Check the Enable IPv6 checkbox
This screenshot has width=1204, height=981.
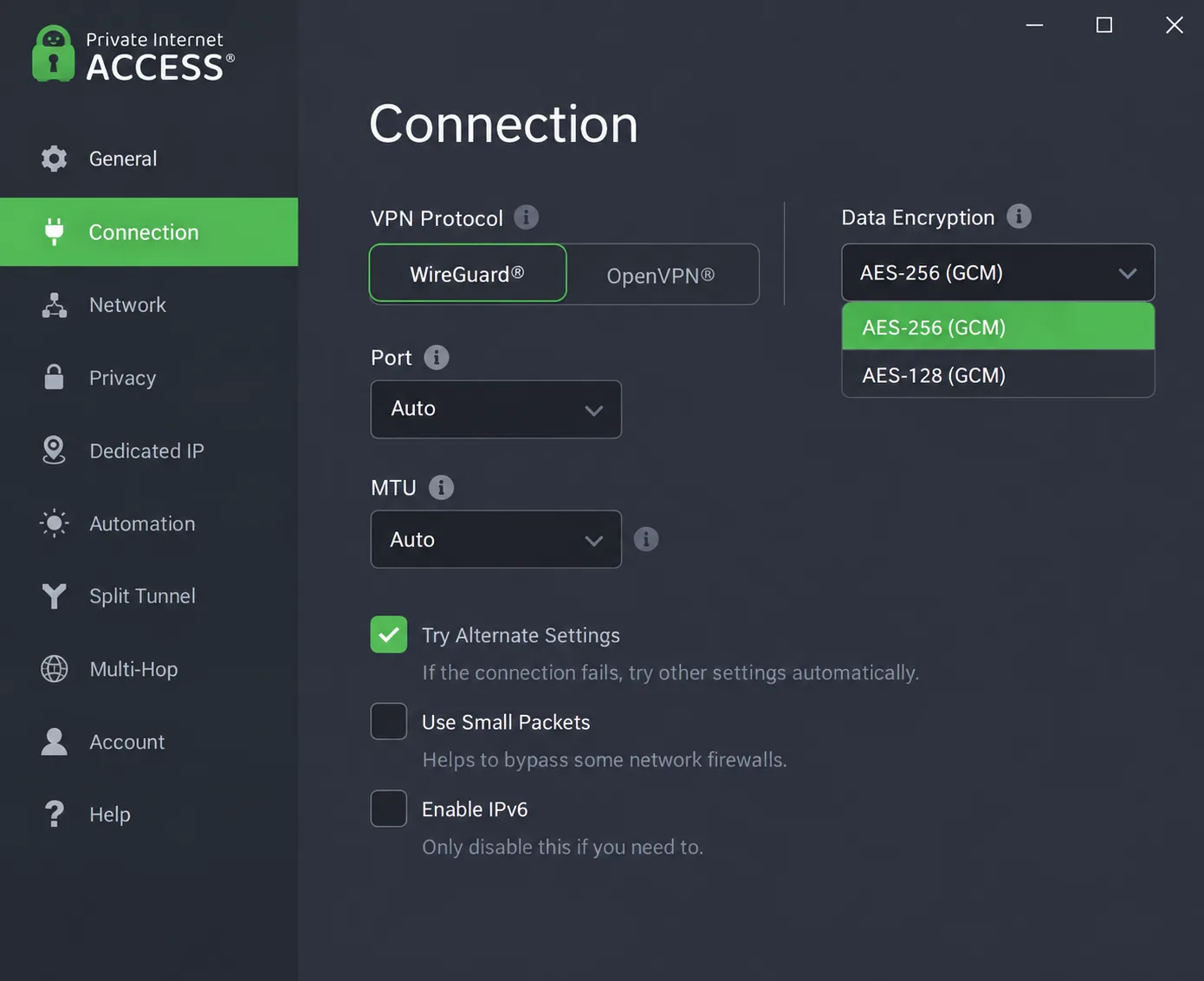tap(389, 809)
